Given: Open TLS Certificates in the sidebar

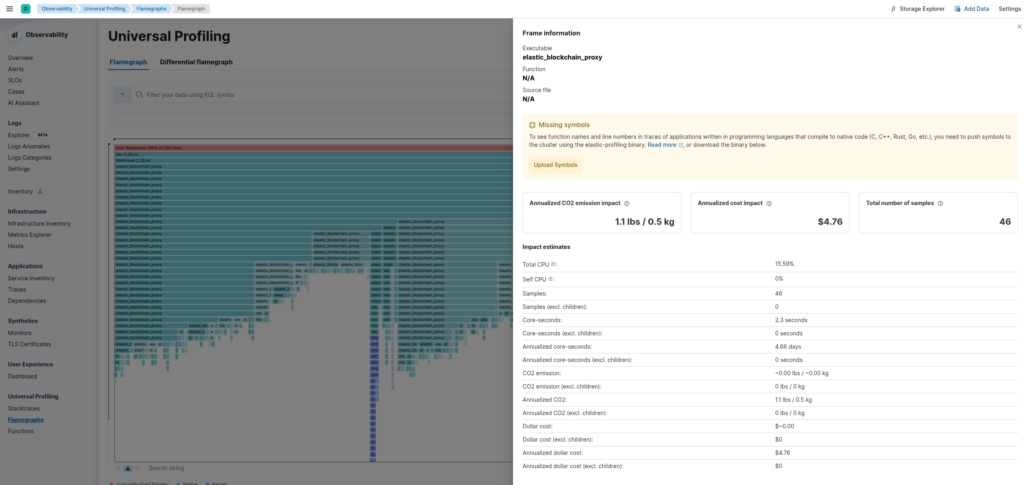Looking at the screenshot, I should tap(29, 344).
